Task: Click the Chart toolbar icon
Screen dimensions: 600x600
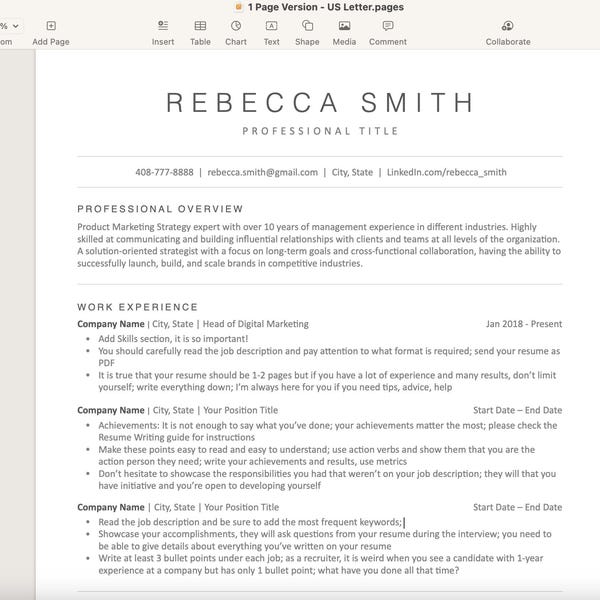Action: (236, 26)
